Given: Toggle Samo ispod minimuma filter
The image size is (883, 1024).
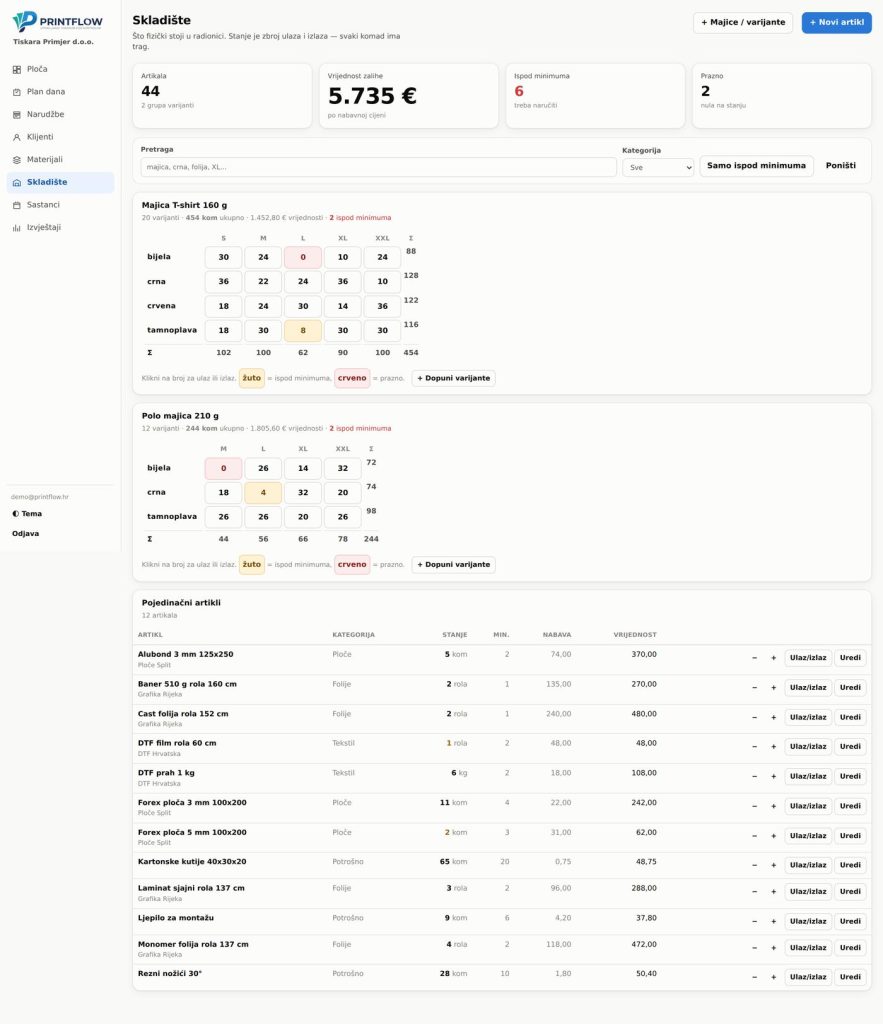Looking at the screenshot, I should [x=756, y=166].
